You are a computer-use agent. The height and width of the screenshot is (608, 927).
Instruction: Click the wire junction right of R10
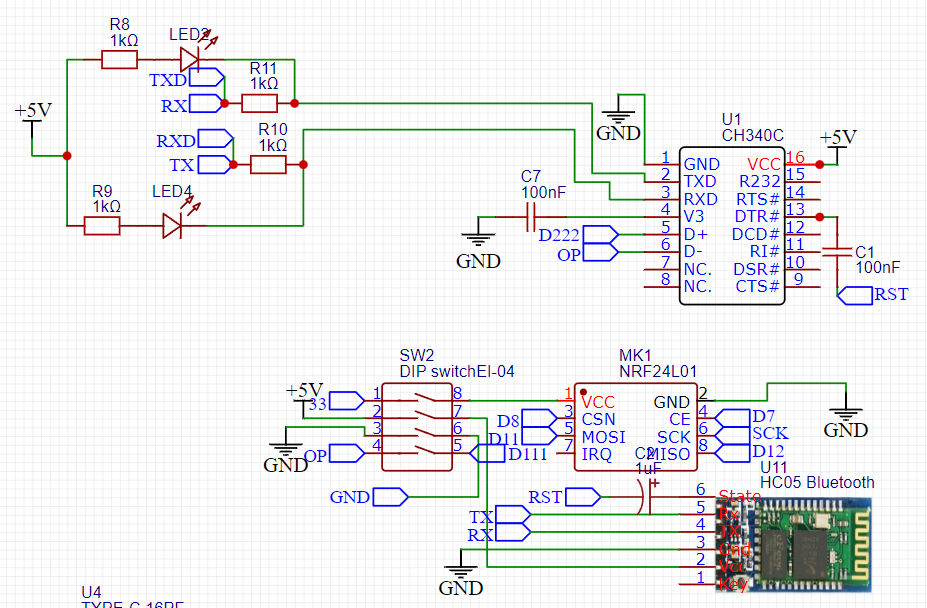click(303, 164)
